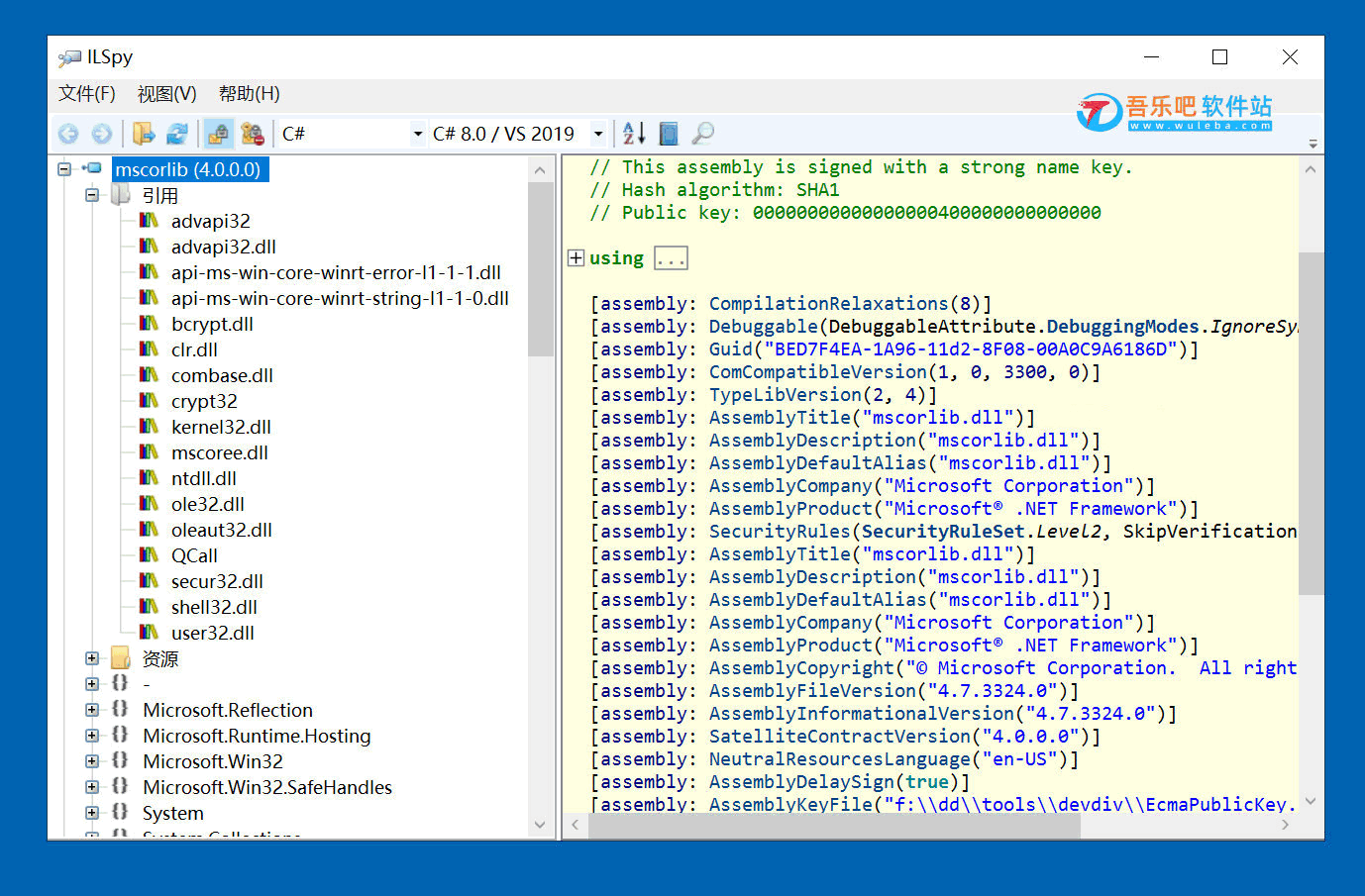Expand the 资源 resources node
The image size is (1365, 896).
pyautogui.click(x=92, y=658)
